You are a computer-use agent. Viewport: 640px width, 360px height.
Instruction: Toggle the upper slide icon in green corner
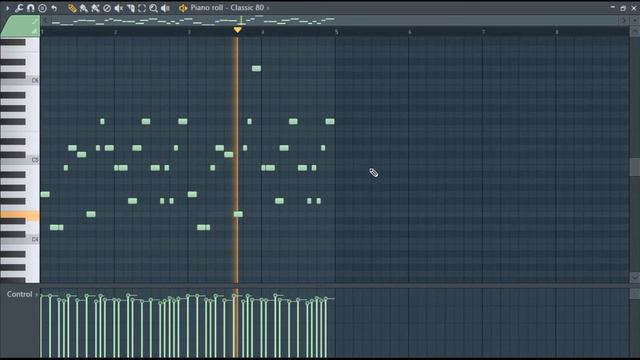pyautogui.click(x=35, y=21)
